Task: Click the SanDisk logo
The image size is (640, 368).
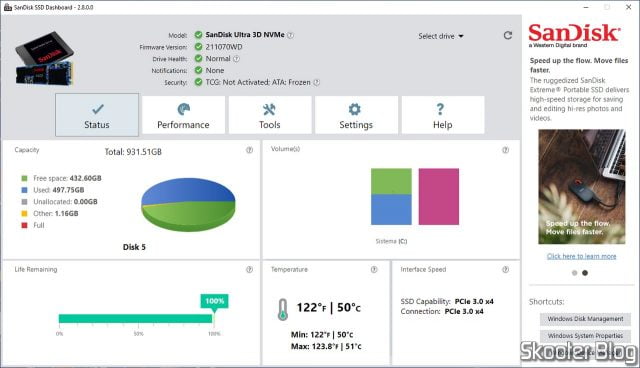Action: pyautogui.click(x=574, y=35)
